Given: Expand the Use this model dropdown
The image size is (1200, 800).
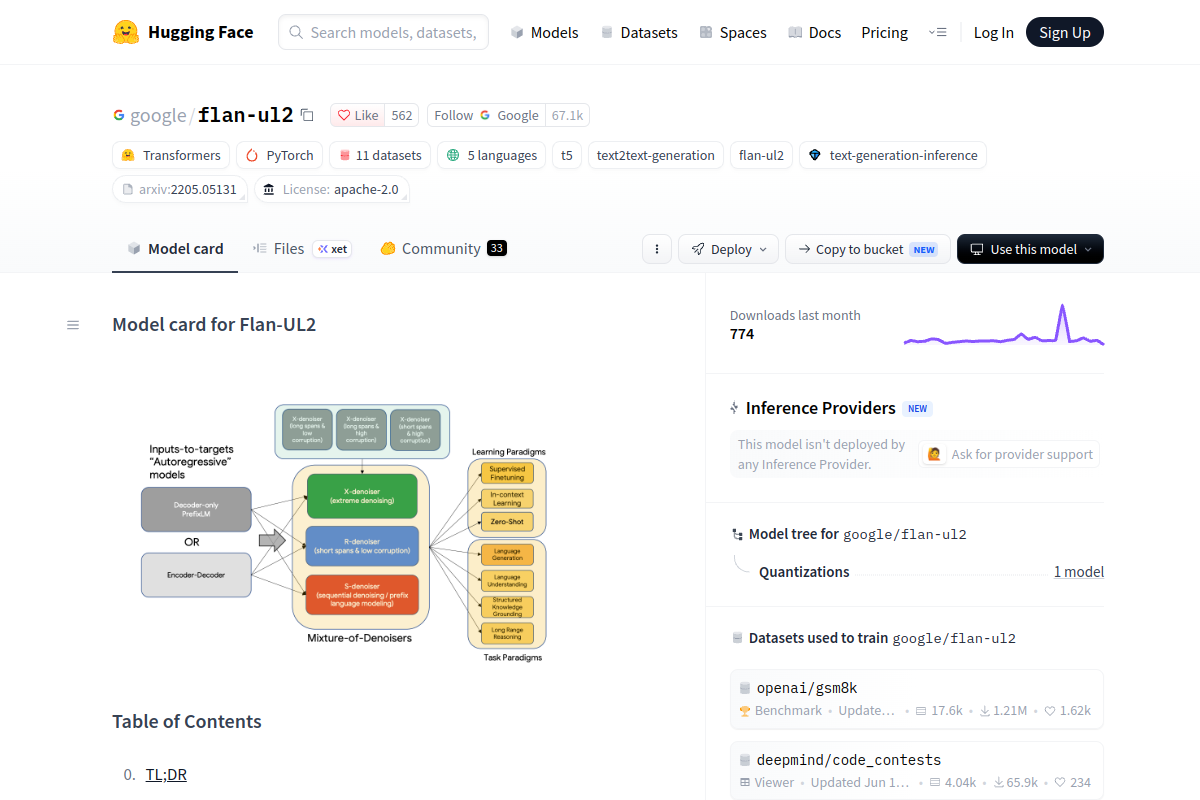Looking at the screenshot, I should (1030, 249).
